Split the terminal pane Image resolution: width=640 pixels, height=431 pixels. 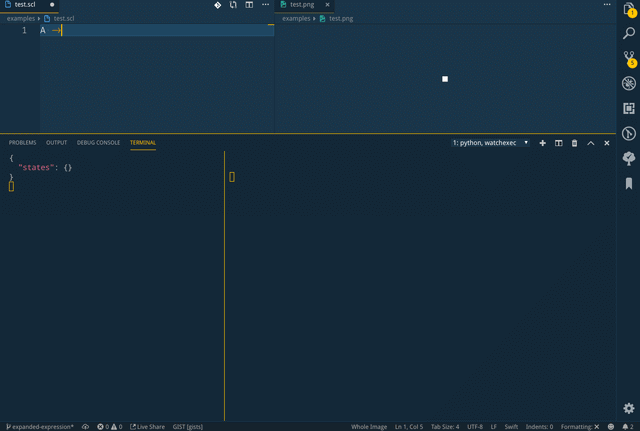click(x=559, y=143)
